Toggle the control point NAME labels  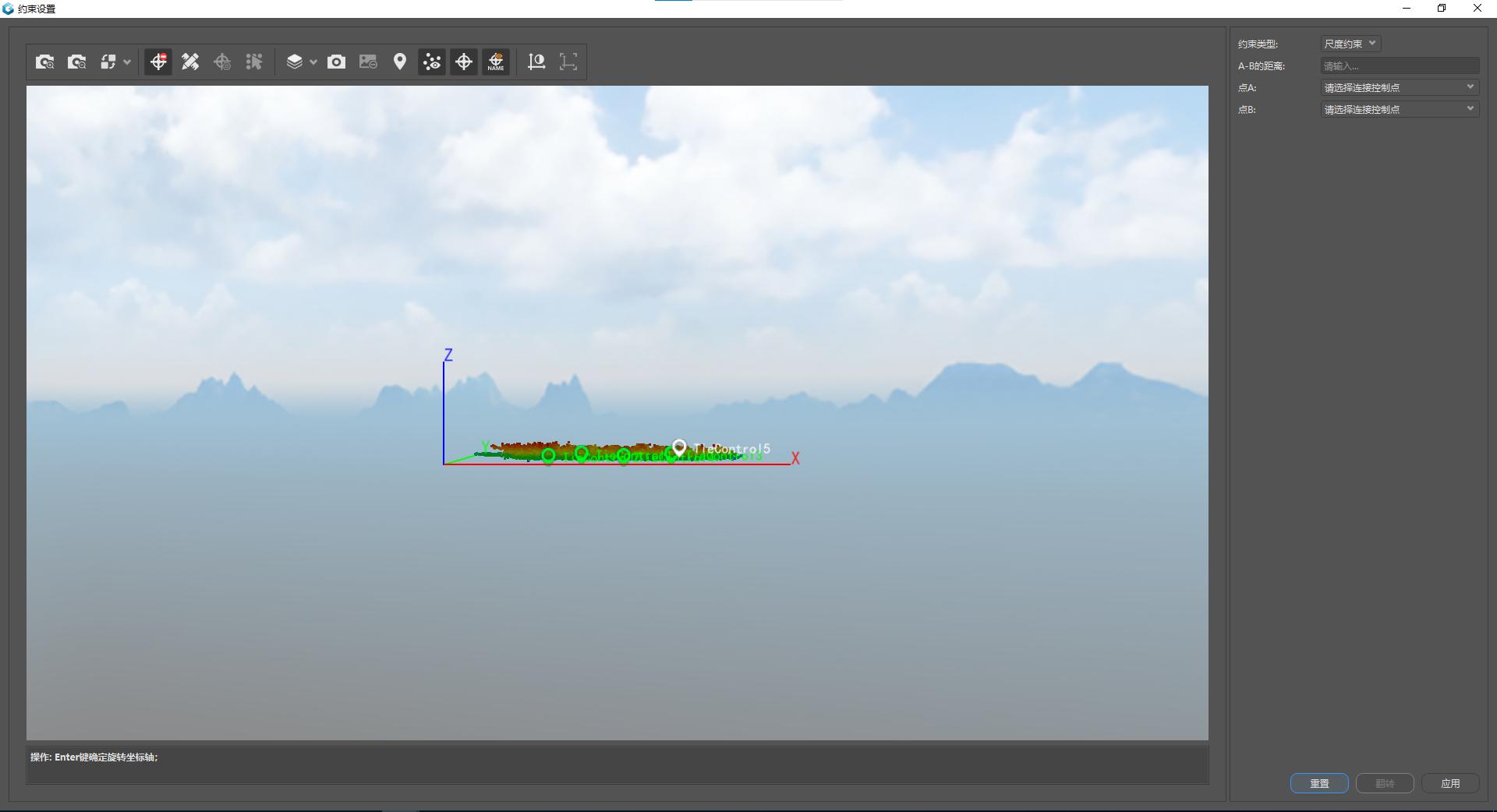coord(496,62)
